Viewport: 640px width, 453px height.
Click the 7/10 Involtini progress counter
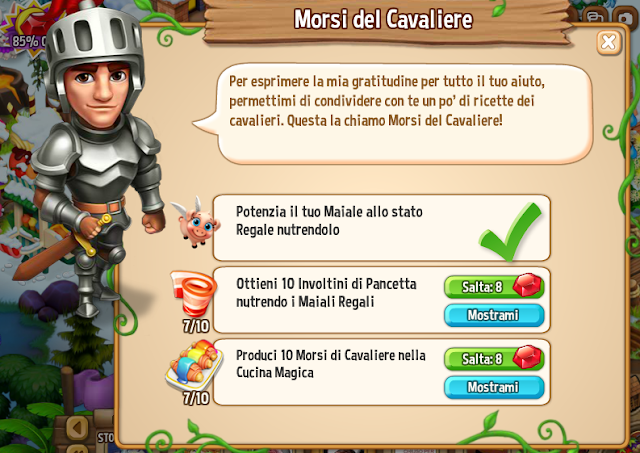coord(196,326)
